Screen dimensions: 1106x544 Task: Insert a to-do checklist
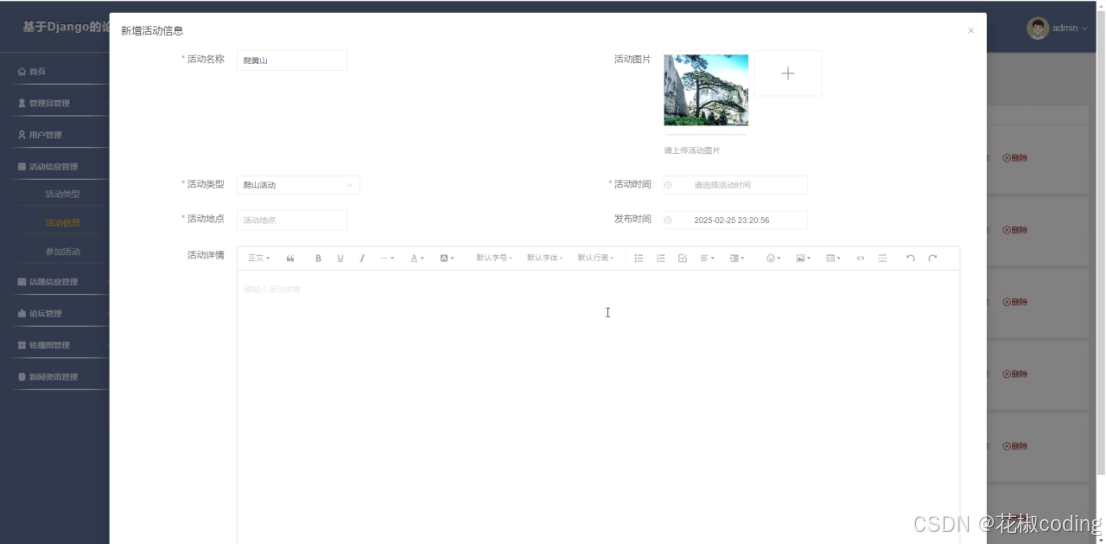[x=682, y=258]
